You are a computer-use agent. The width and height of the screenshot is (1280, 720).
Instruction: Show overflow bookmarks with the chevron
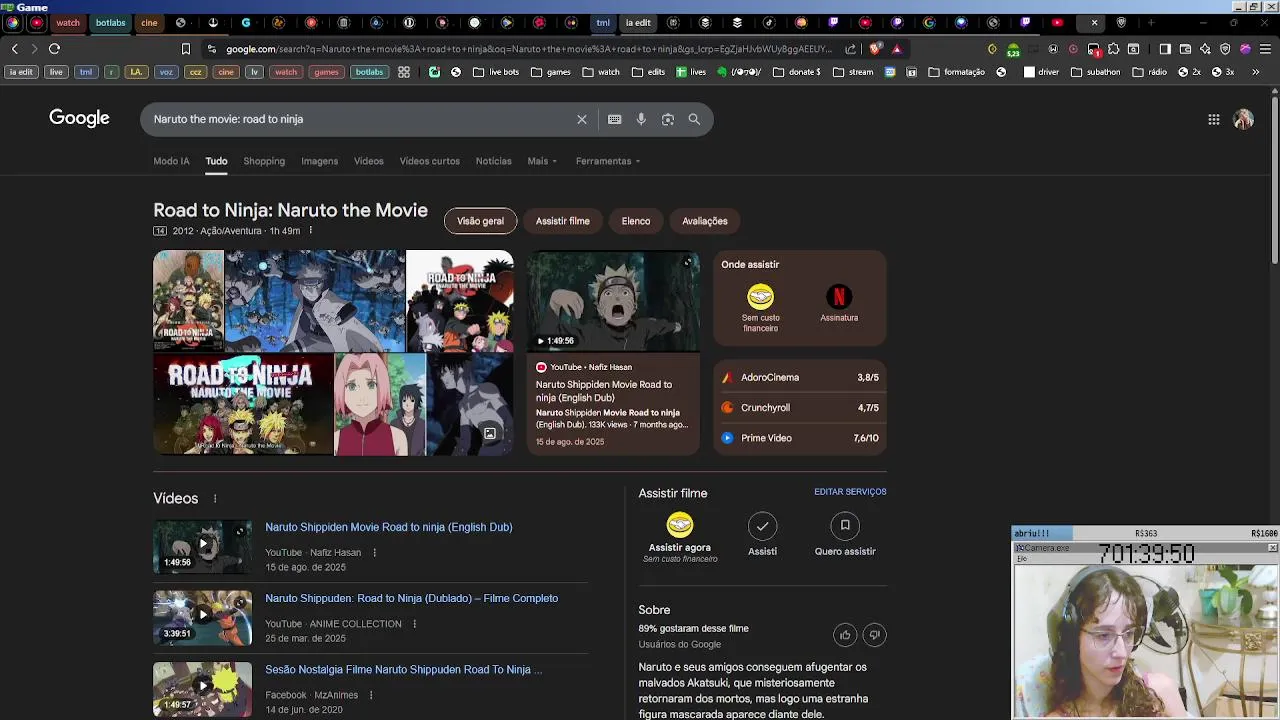coord(1256,72)
